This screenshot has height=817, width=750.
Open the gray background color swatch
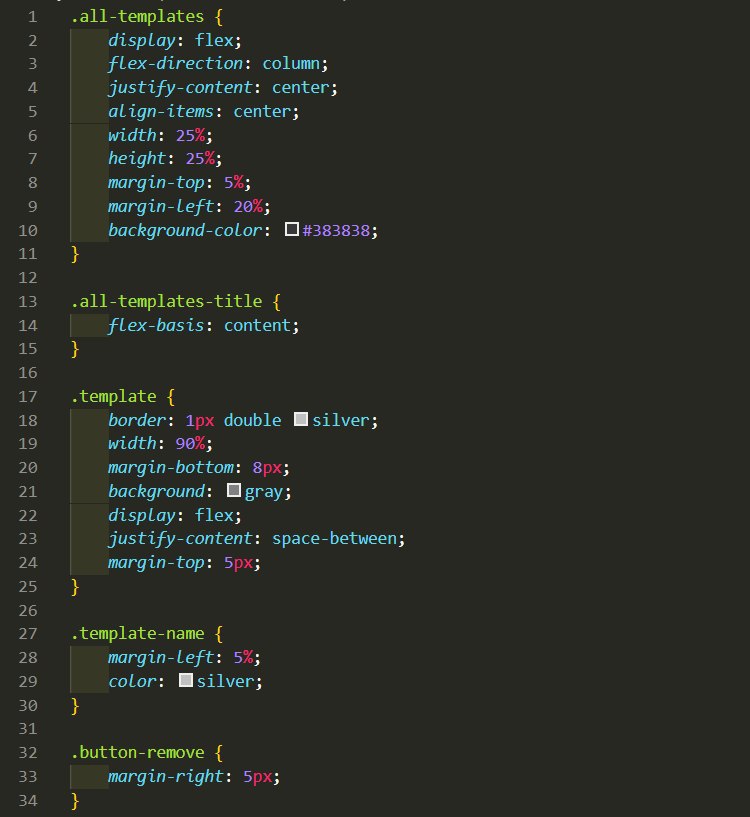pyautogui.click(x=234, y=490)
